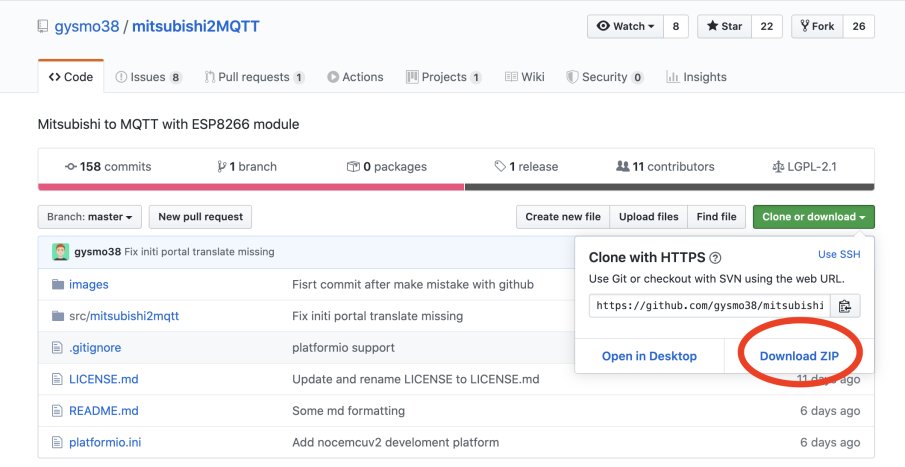View the 158 commits history

(108, 167)
